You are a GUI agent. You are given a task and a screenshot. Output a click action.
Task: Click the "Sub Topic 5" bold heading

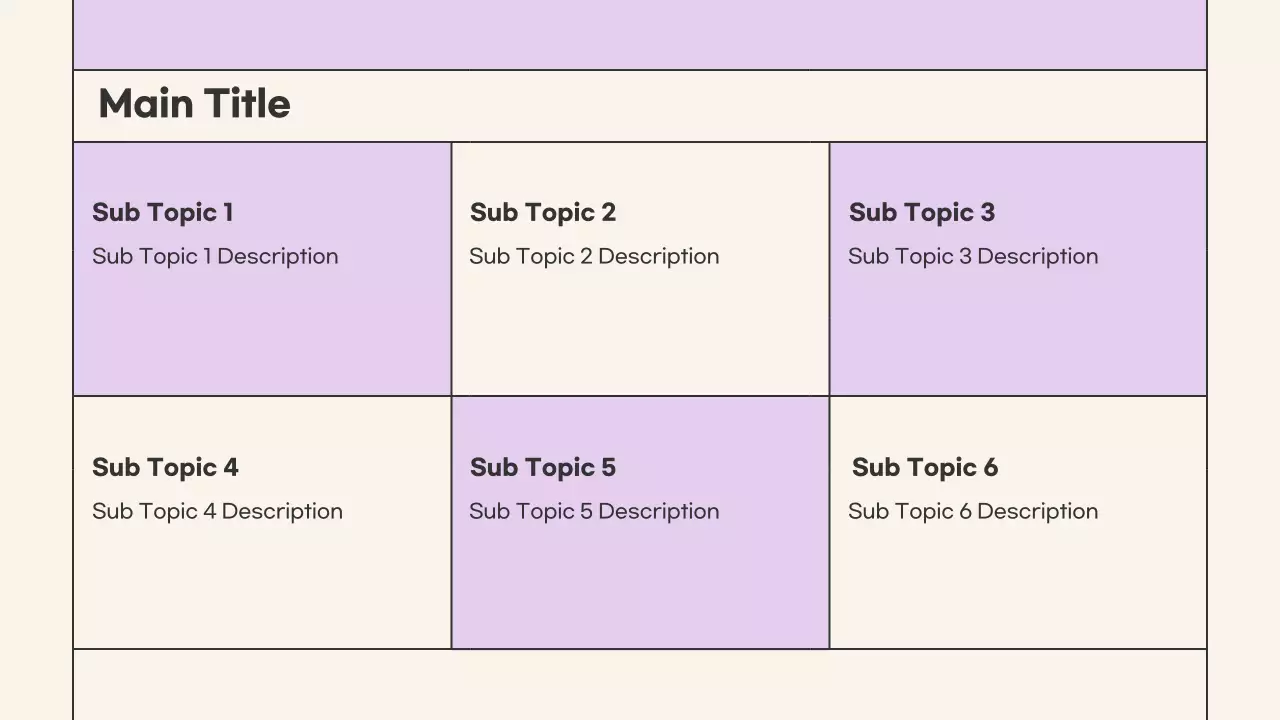[x=542, y=467]
